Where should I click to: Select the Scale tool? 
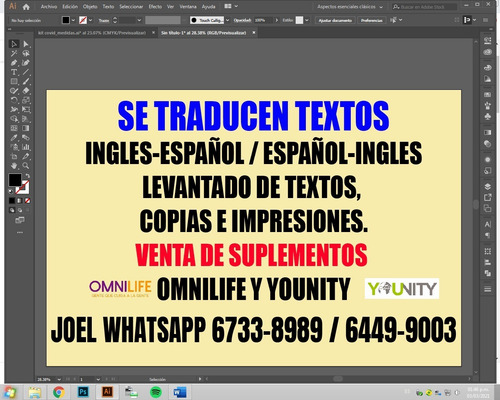tap(26, 100)
